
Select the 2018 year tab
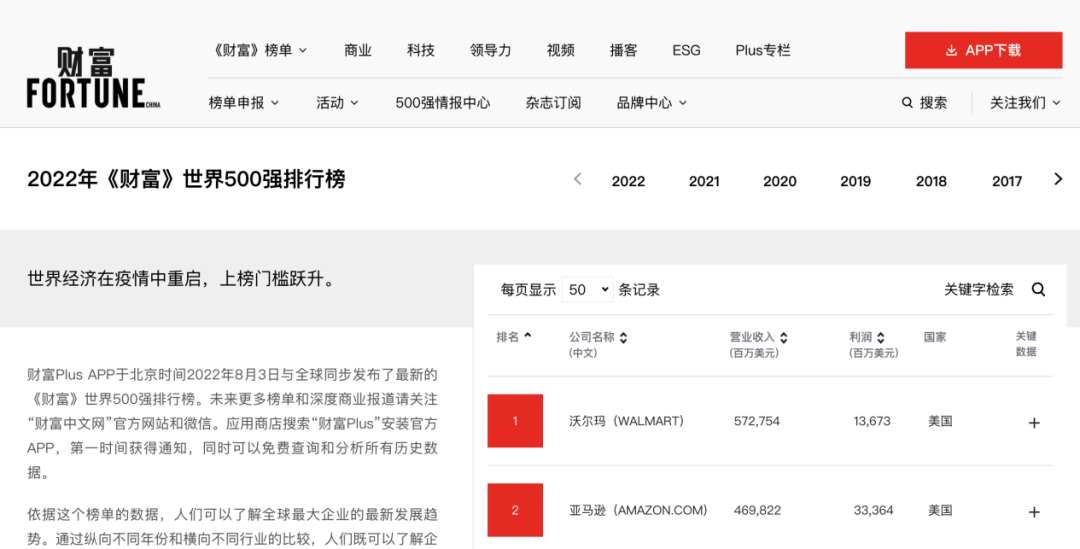click(931, 181)
